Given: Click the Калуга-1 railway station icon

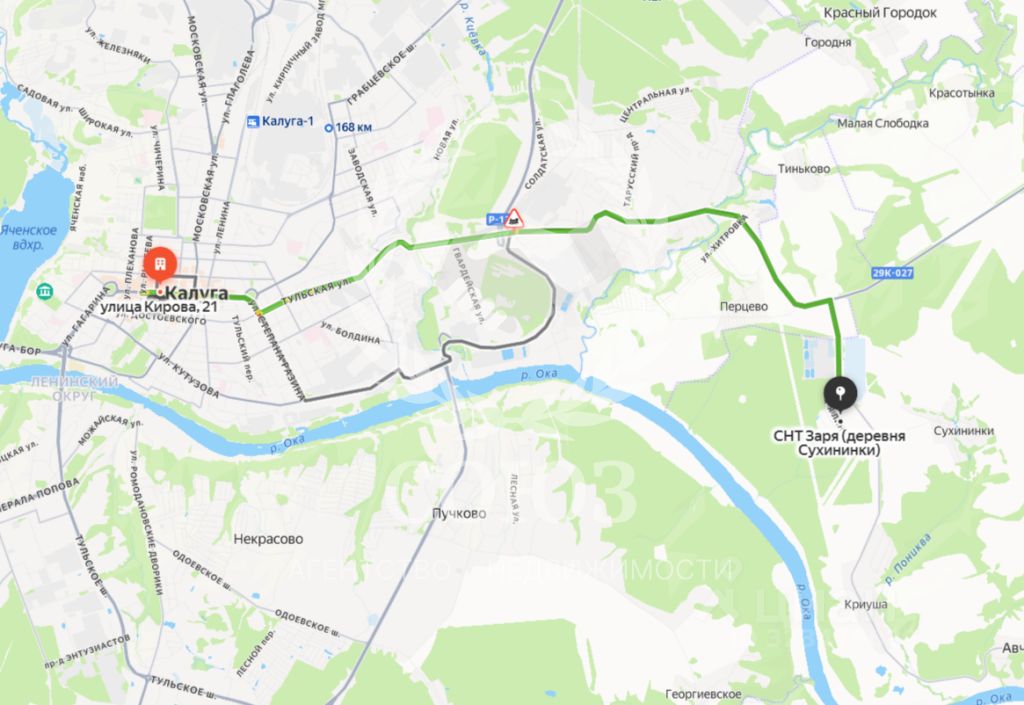Looking at the screenshot, I should click(253, 121).
